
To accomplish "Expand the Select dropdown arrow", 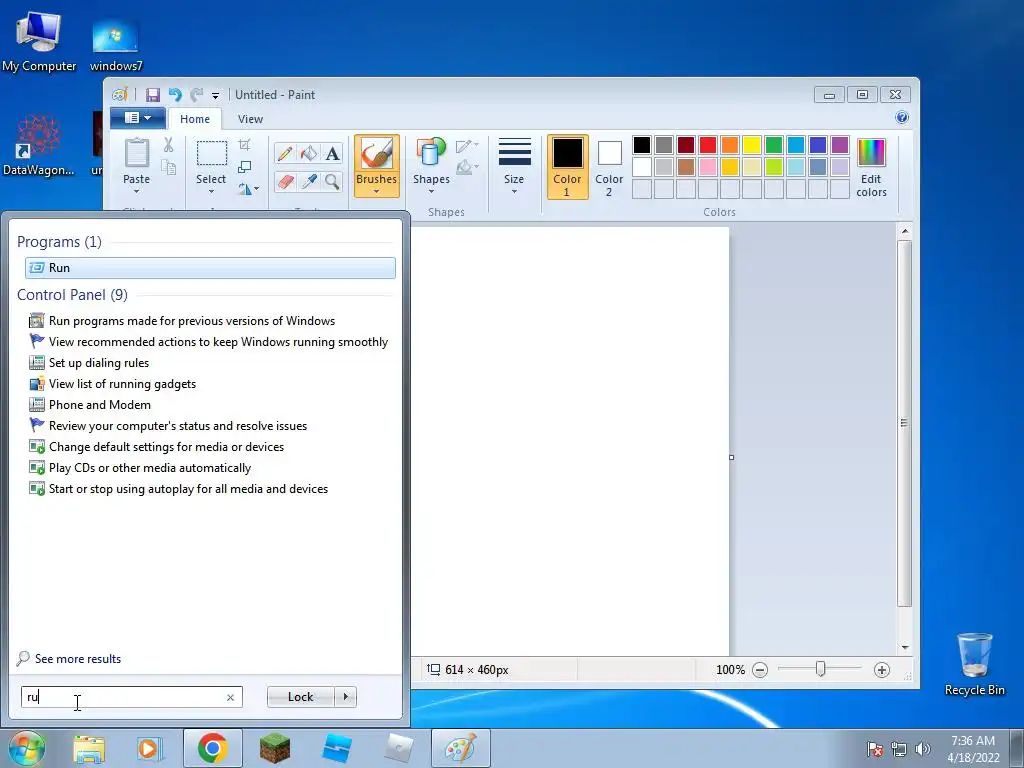I will (211, 191).
